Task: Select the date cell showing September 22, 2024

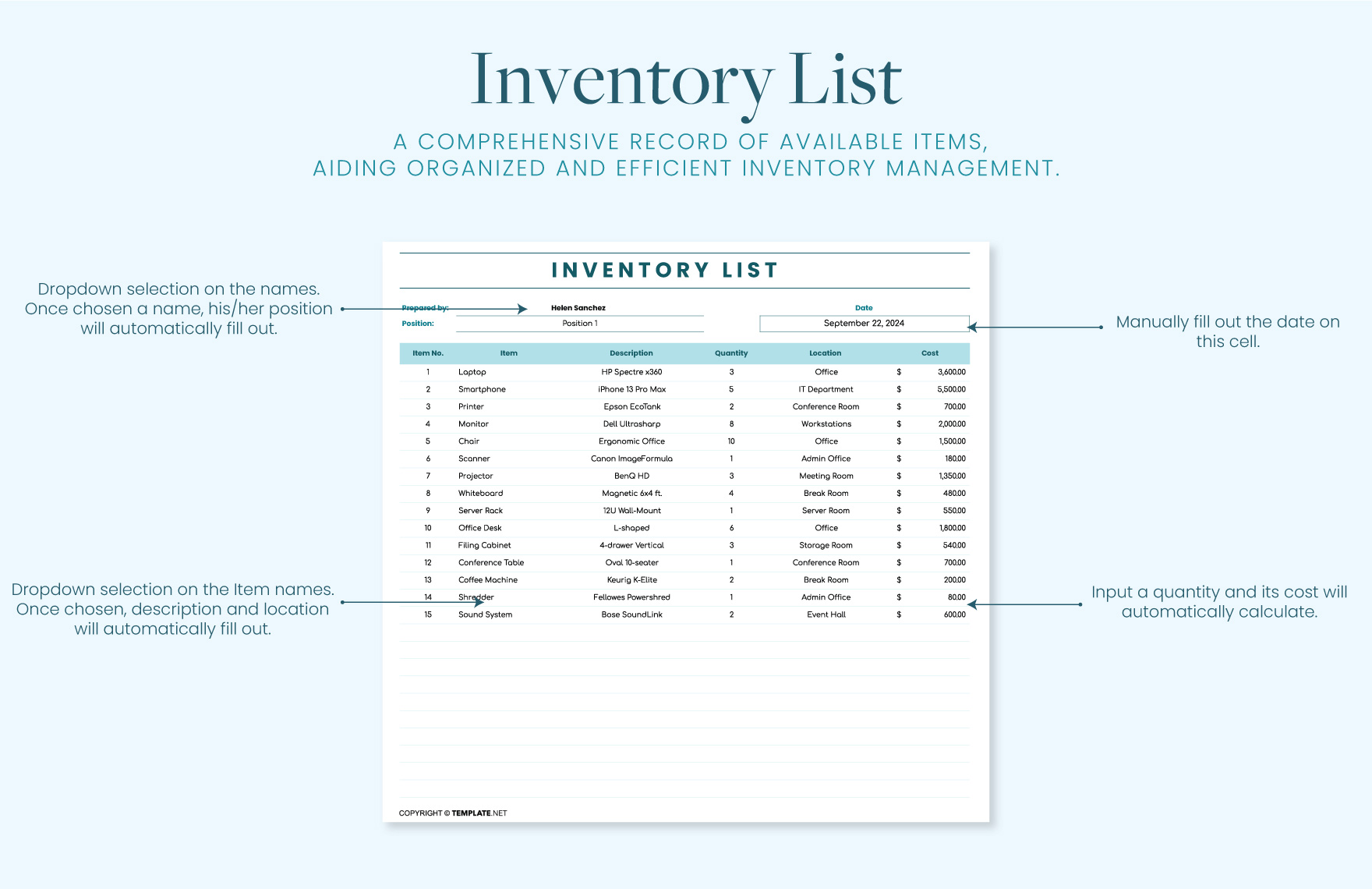Action: (864, 322)
